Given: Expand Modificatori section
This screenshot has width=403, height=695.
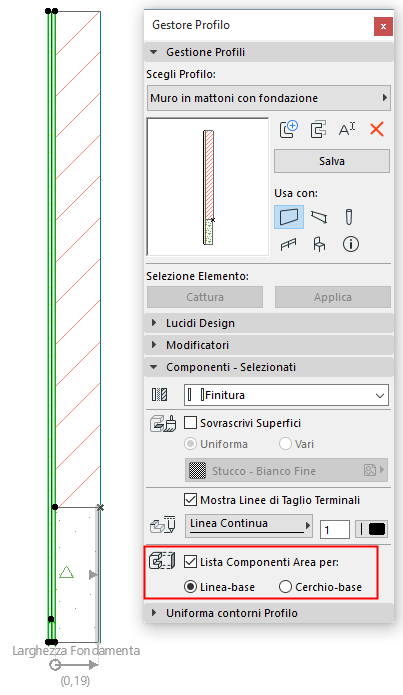Looking at the screenshot, I should pyautogui.click(x=269, y=345).
